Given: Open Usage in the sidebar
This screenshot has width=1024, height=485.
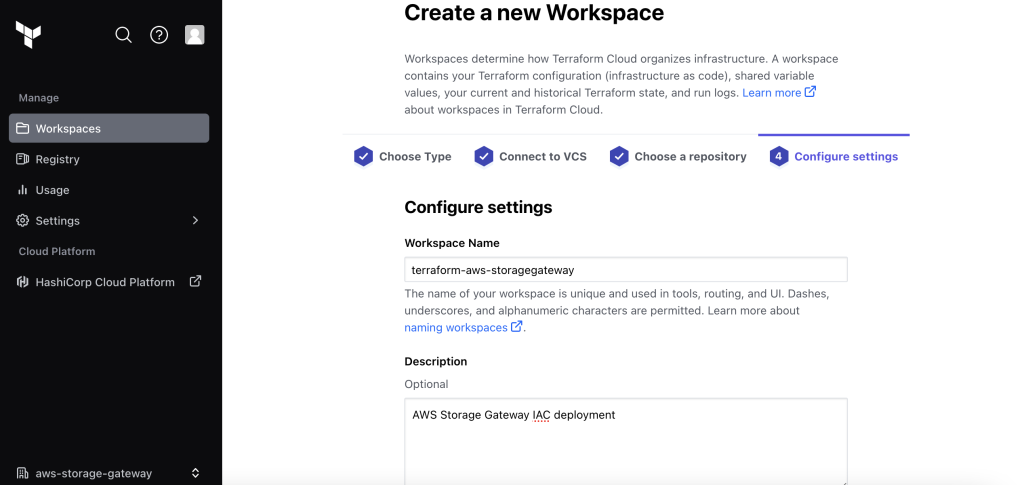Looking at the screenshot, I should point(109,189).
